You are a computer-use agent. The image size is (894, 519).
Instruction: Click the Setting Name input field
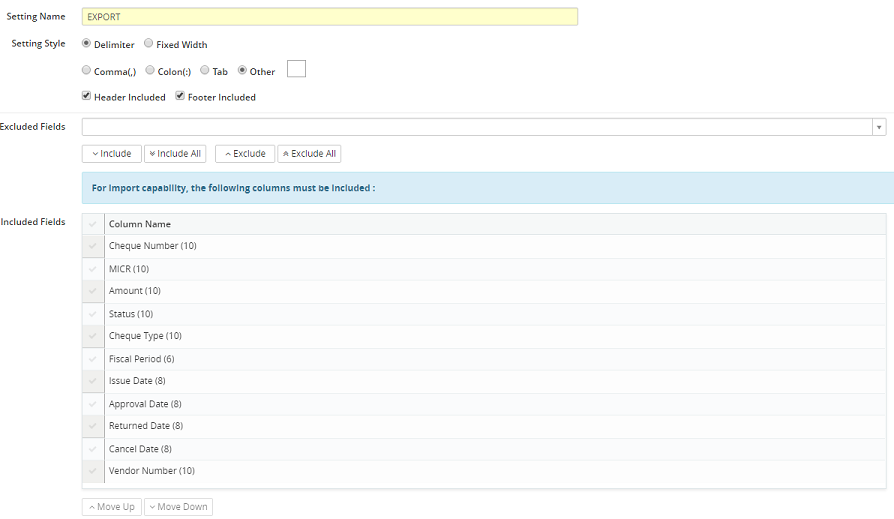click(x=330, y=17)
